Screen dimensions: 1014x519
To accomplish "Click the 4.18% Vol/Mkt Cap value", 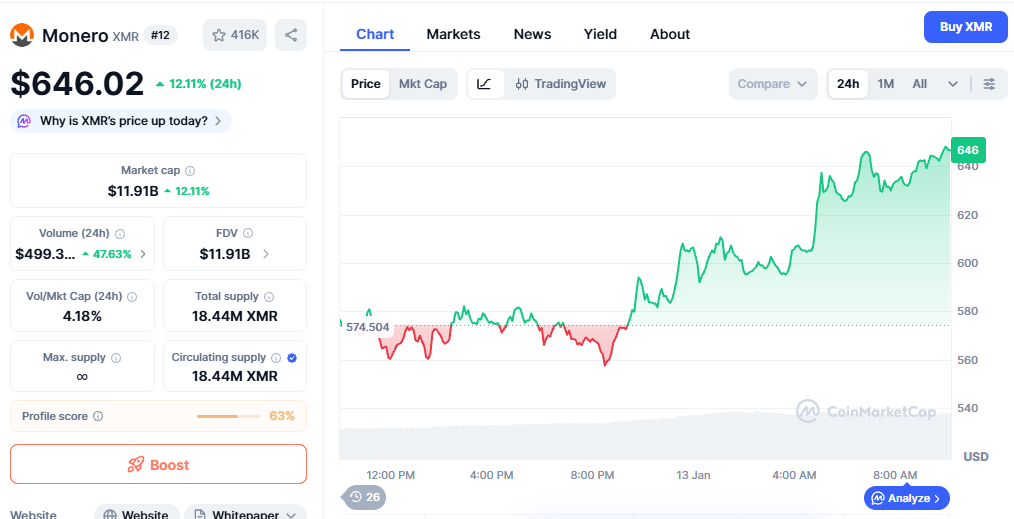I will click(x=82, y=316).
